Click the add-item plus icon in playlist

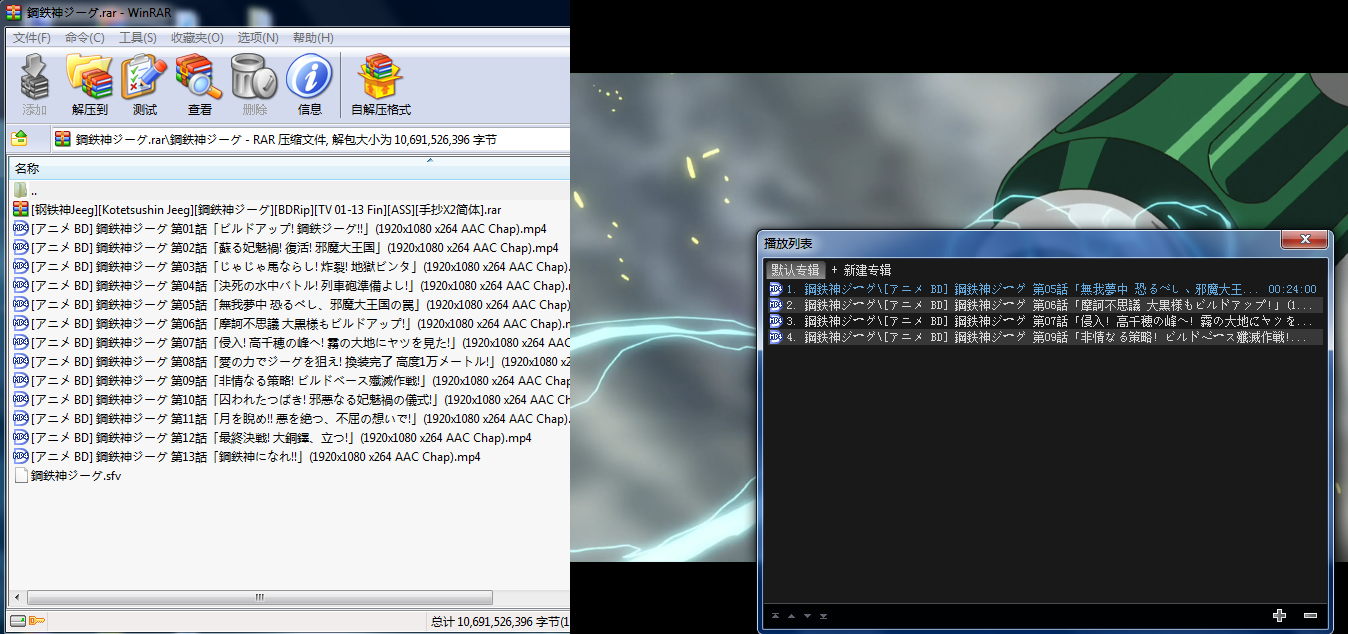[1279, 615]
